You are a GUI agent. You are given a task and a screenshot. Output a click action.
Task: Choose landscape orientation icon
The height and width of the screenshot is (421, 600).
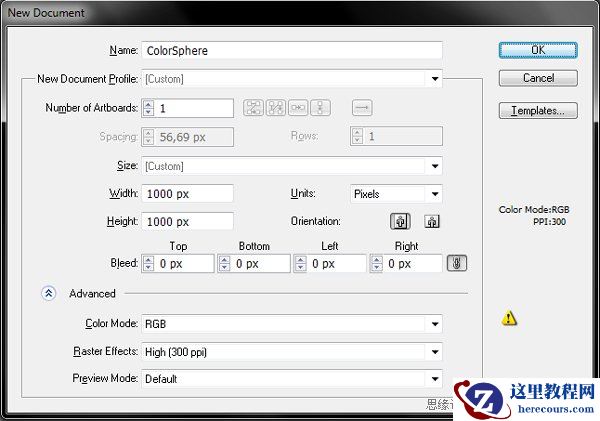click(432, 221)
